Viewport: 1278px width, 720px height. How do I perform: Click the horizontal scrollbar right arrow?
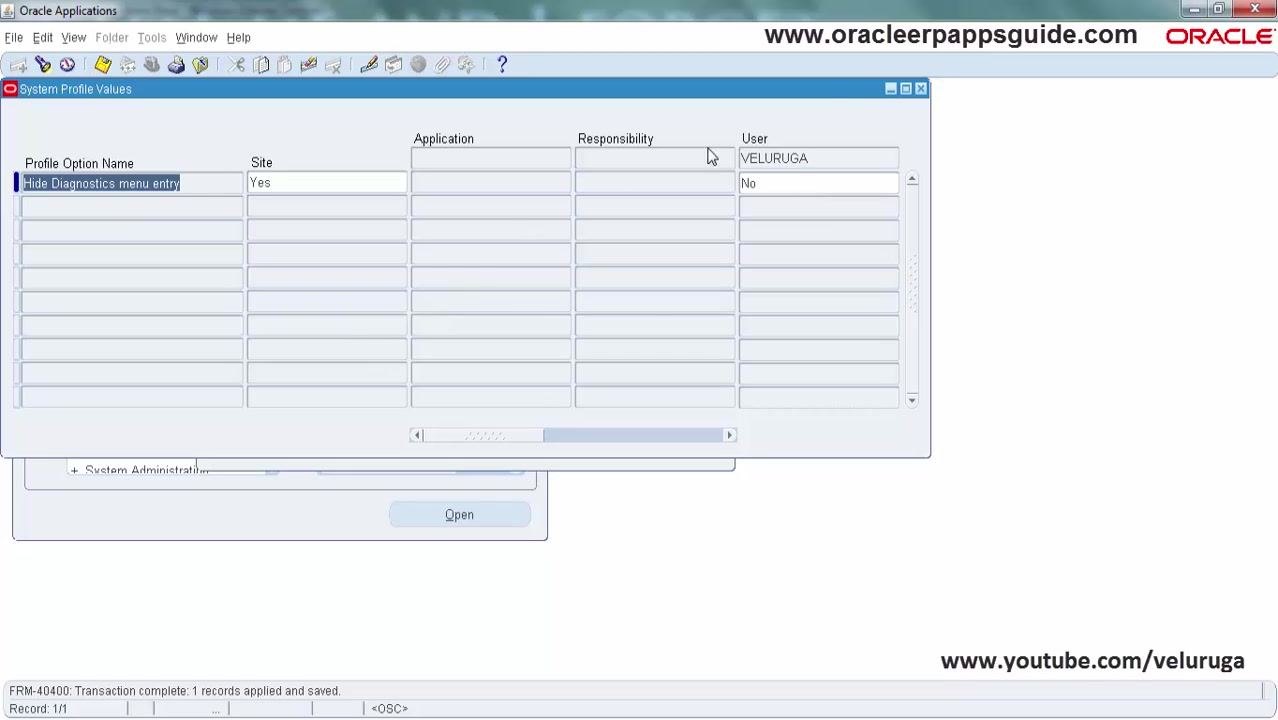coord(730,435)
